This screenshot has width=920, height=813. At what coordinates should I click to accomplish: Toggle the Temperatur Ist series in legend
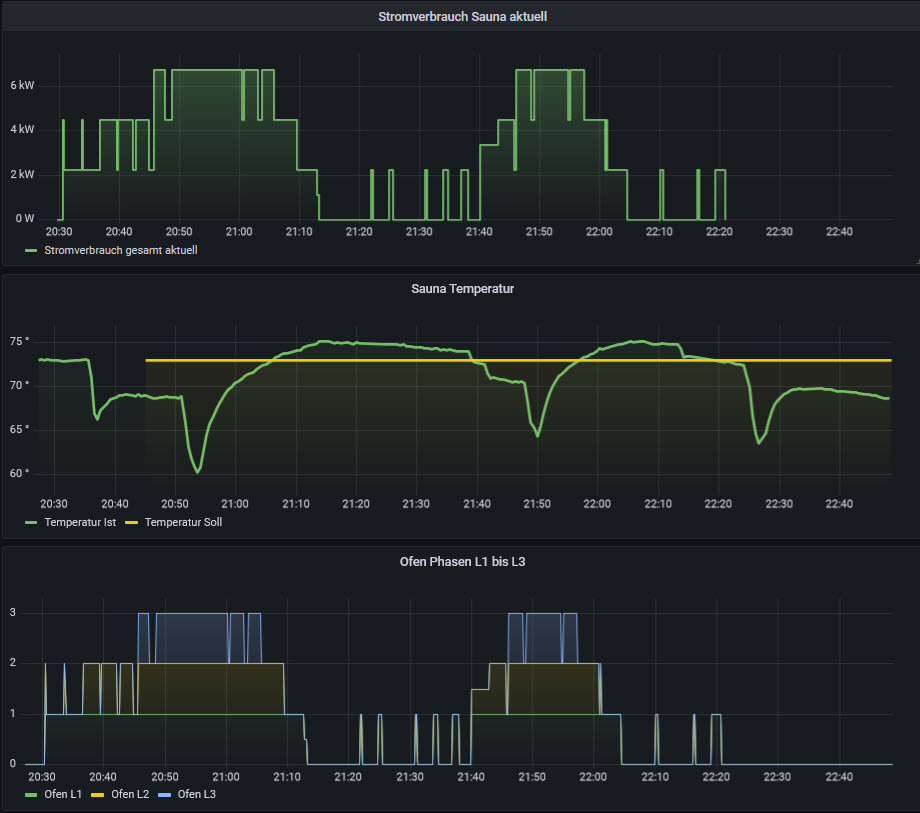pyautogui.click(x=82, y=522)
